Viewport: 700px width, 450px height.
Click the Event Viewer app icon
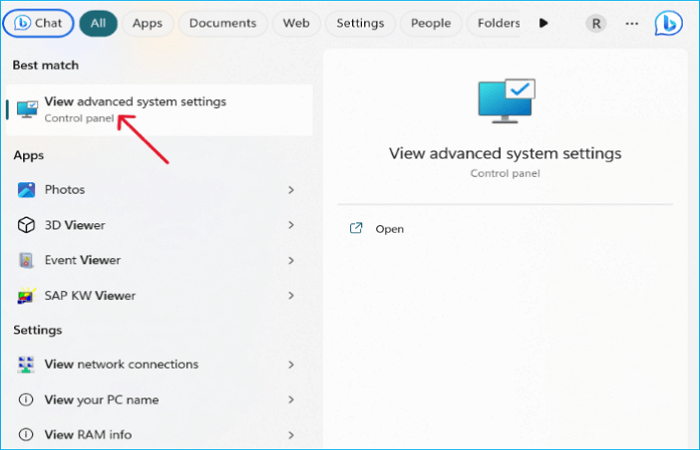tap(27, 260)
